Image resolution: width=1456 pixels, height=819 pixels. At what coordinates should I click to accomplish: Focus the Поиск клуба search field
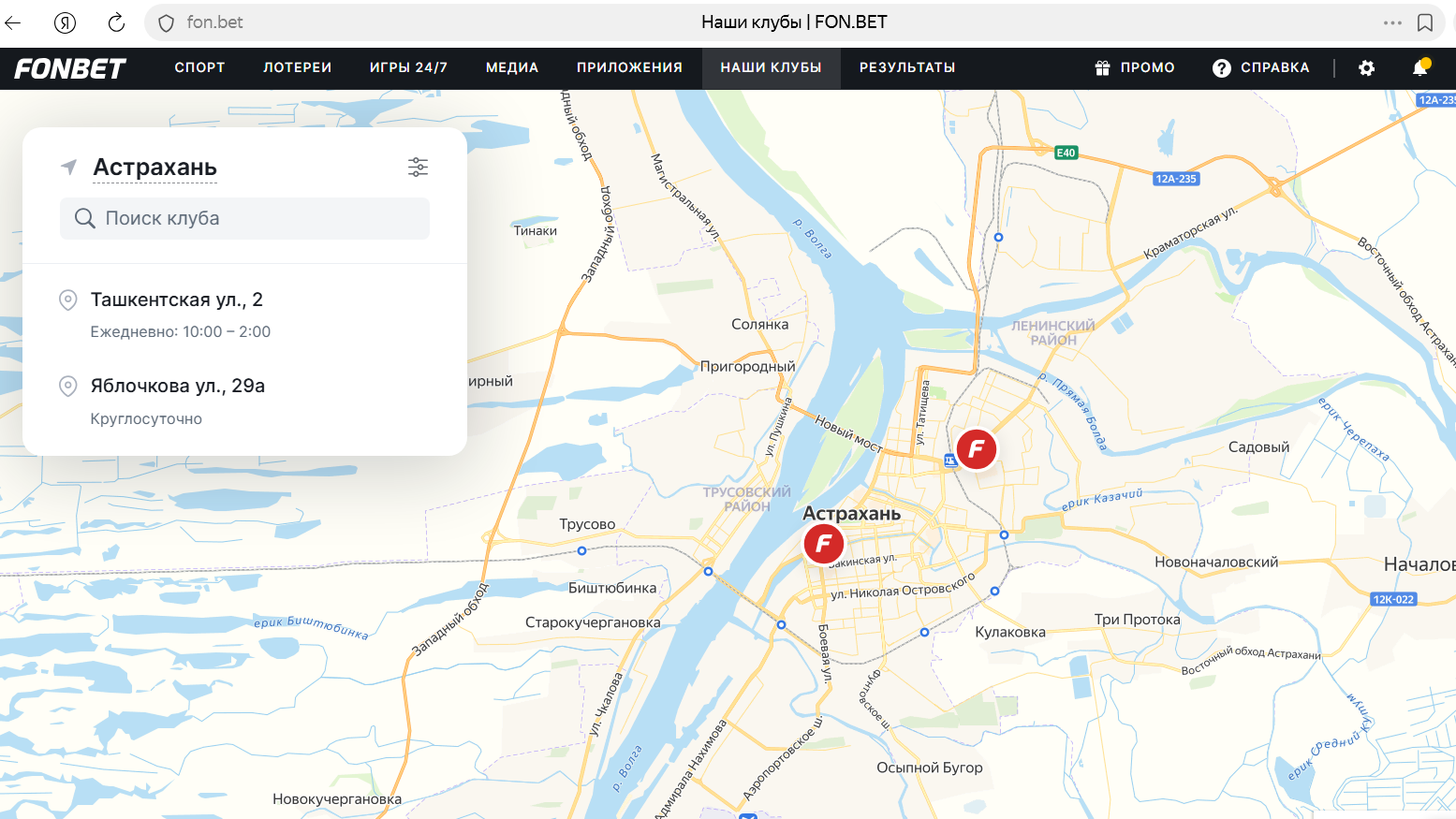(244, 218)
